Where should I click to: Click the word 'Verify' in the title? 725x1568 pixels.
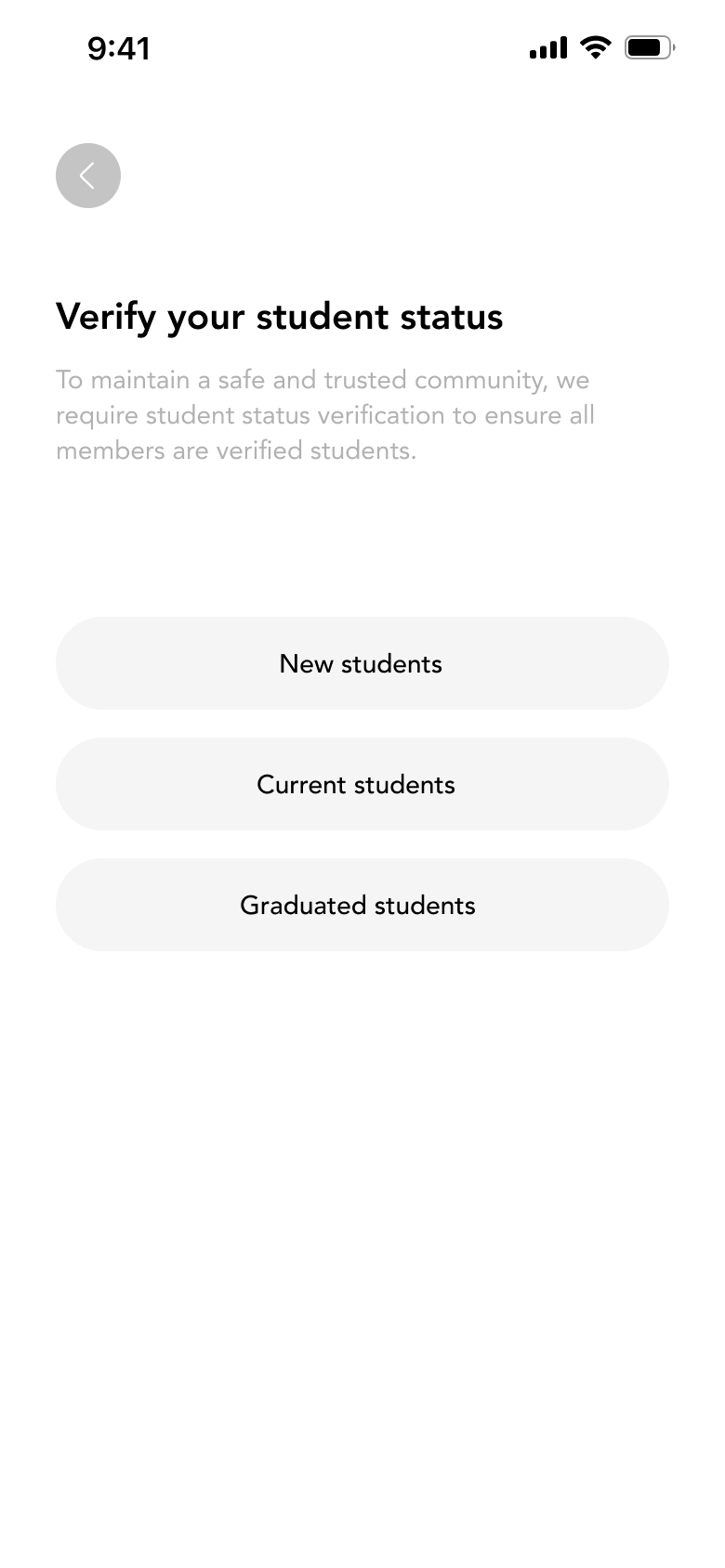click(105, 317)
